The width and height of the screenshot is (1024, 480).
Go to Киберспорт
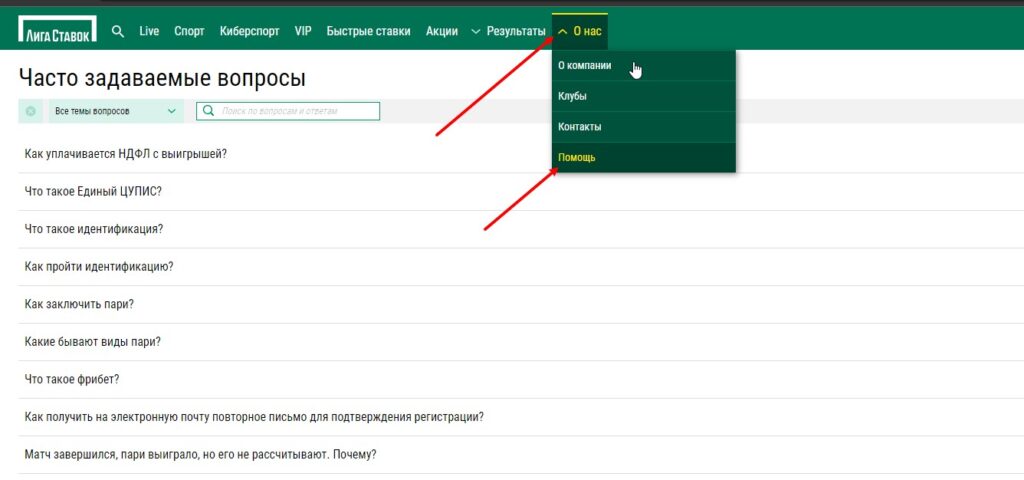pyautogui.click(x=249, y=31)
